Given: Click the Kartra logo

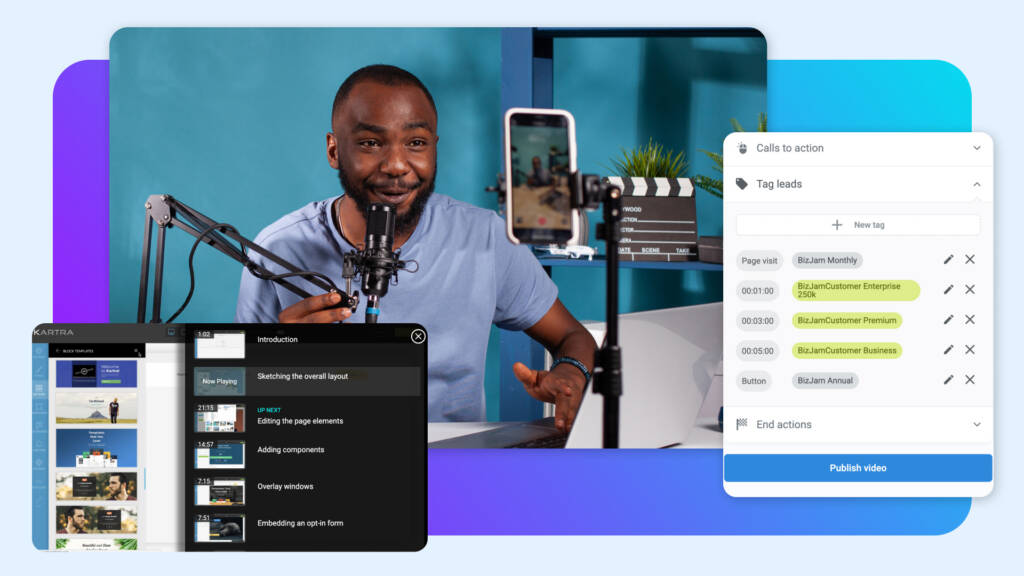Looking at the screenshot, I should pos(54,332).
